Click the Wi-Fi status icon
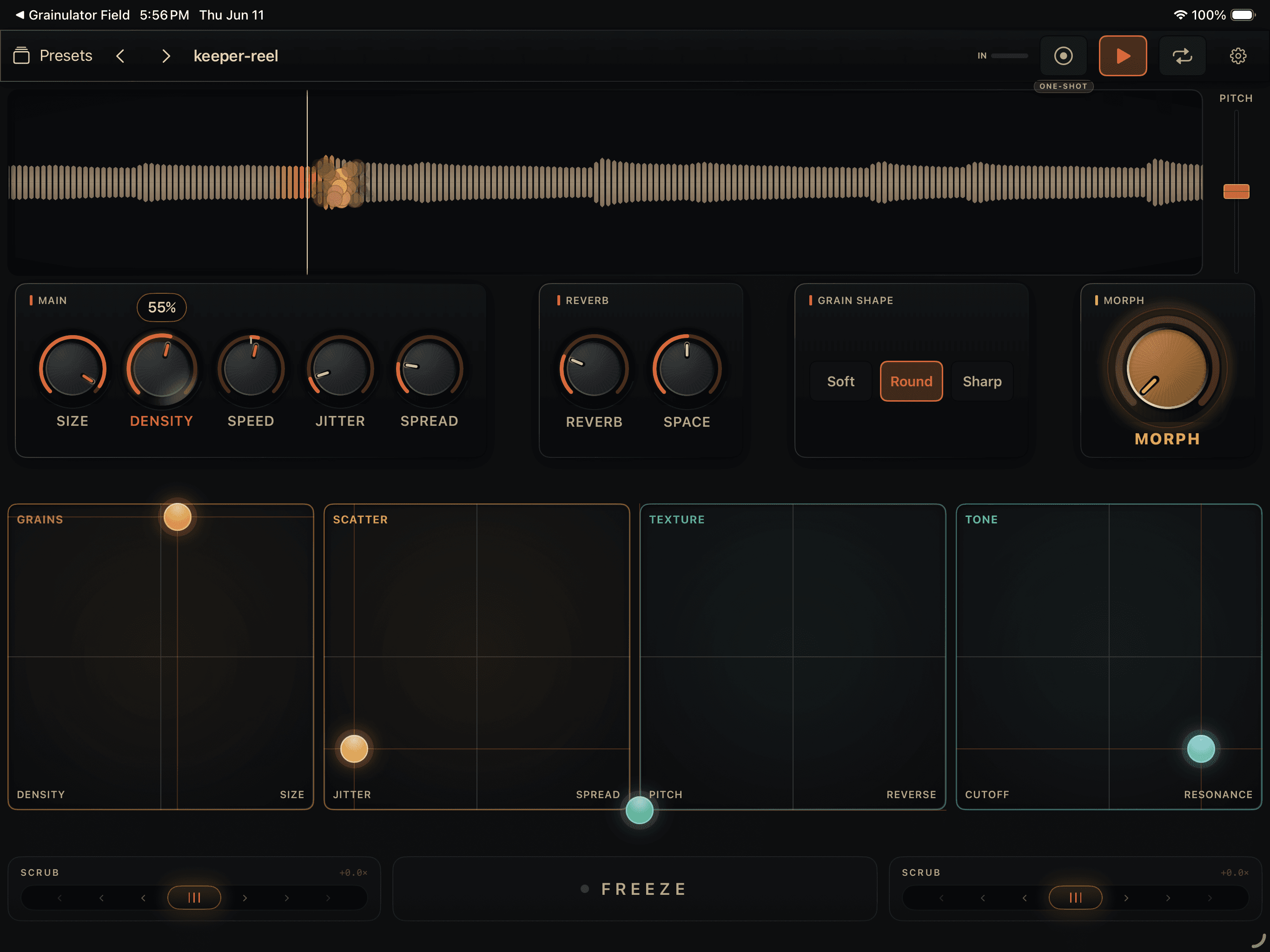 point(1180,15)
